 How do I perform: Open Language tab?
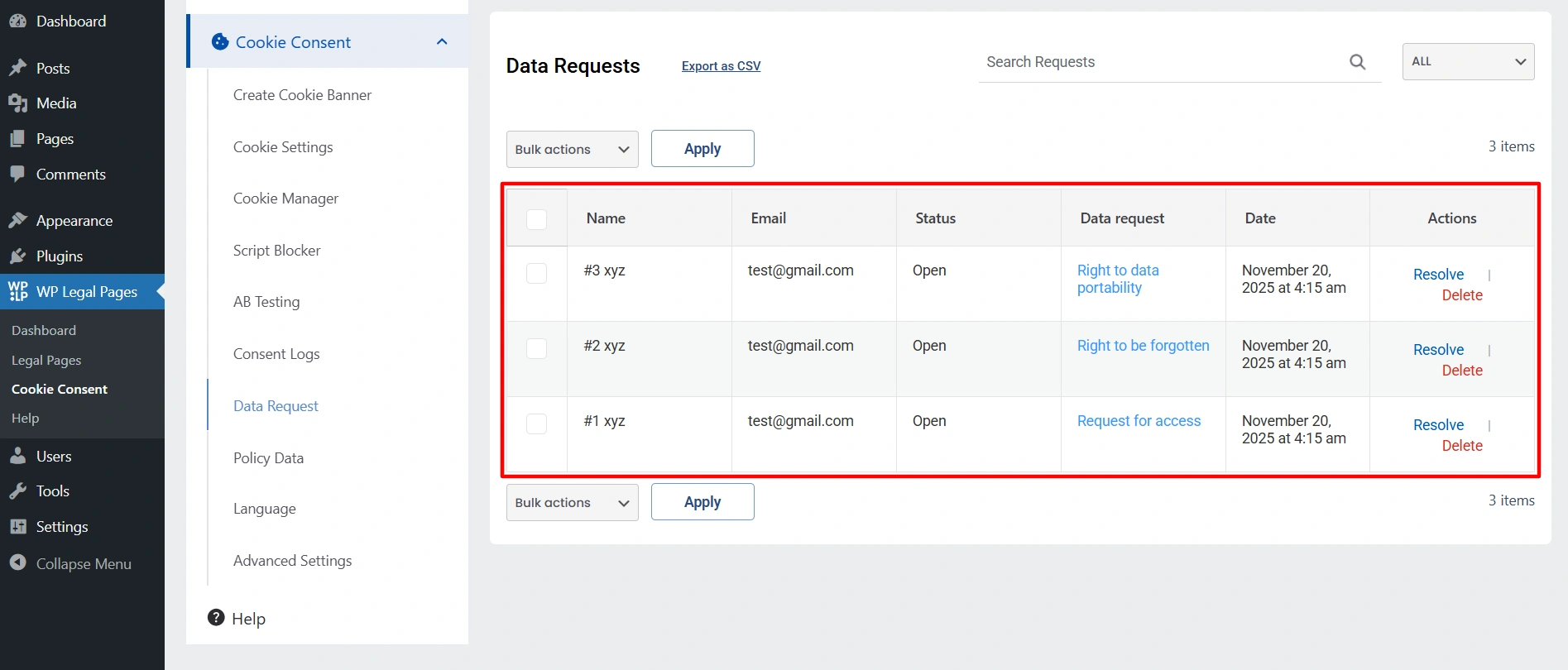(x=264, y=509)
